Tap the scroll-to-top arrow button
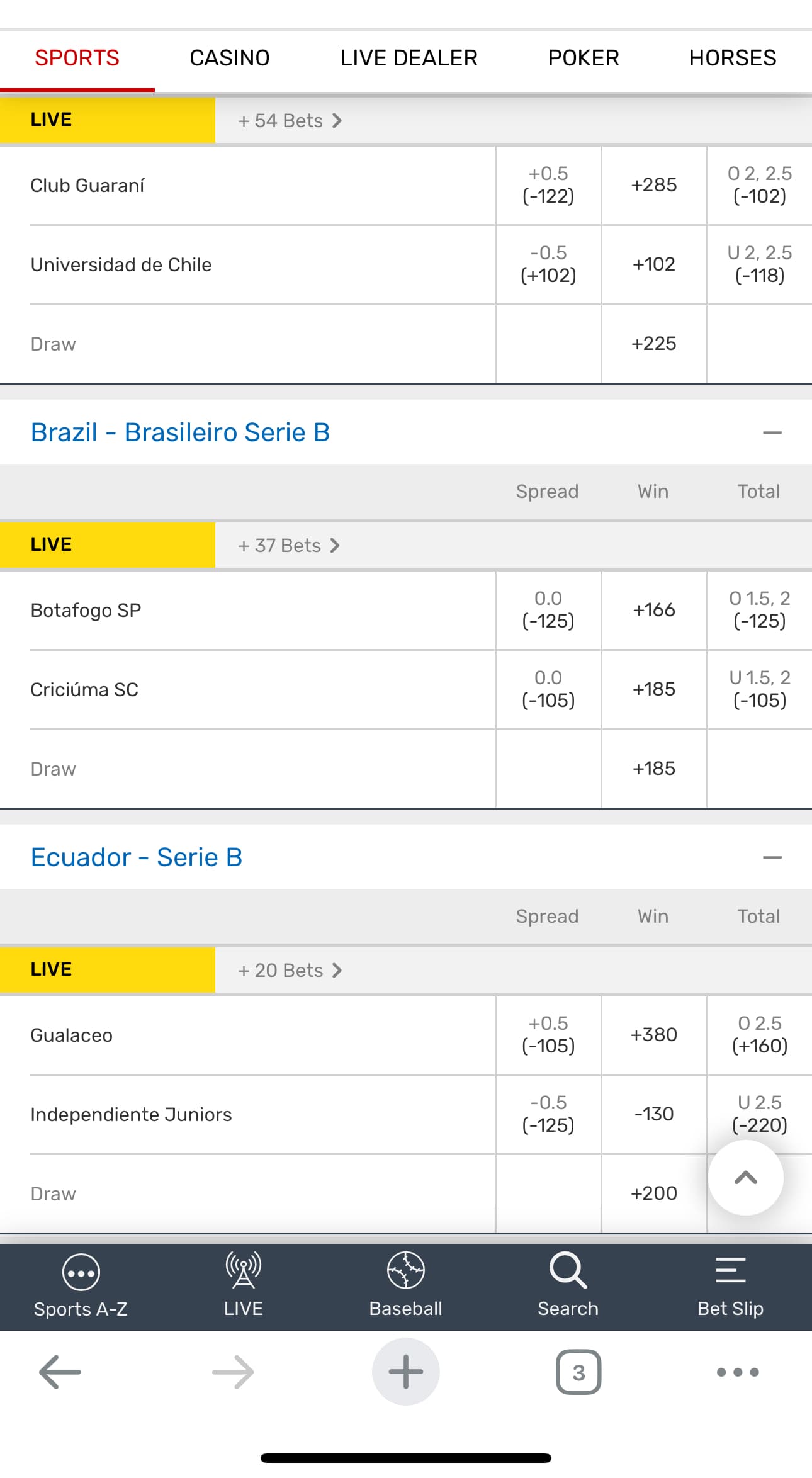 coord(745,1178)
